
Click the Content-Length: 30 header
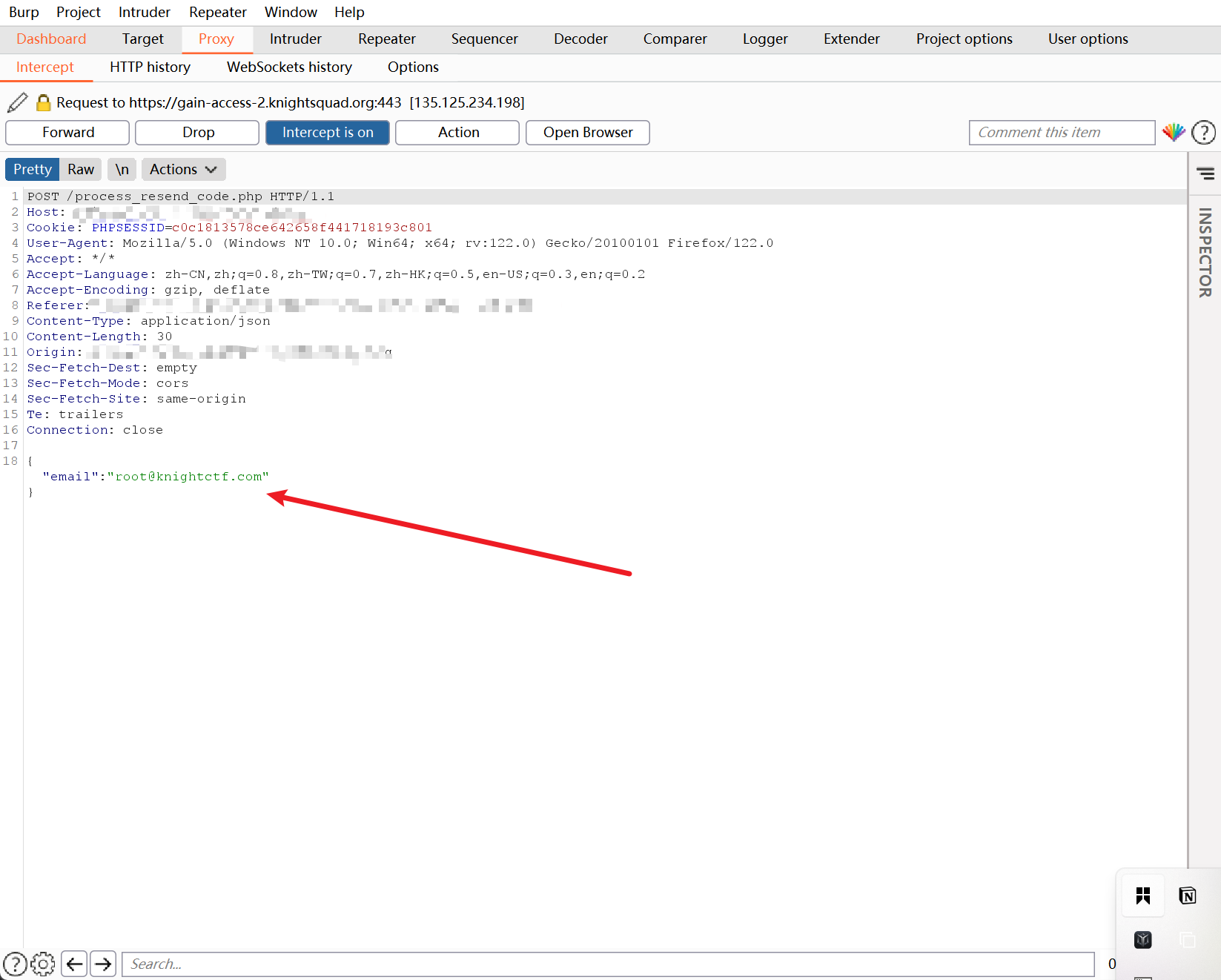tap(99, 337)
